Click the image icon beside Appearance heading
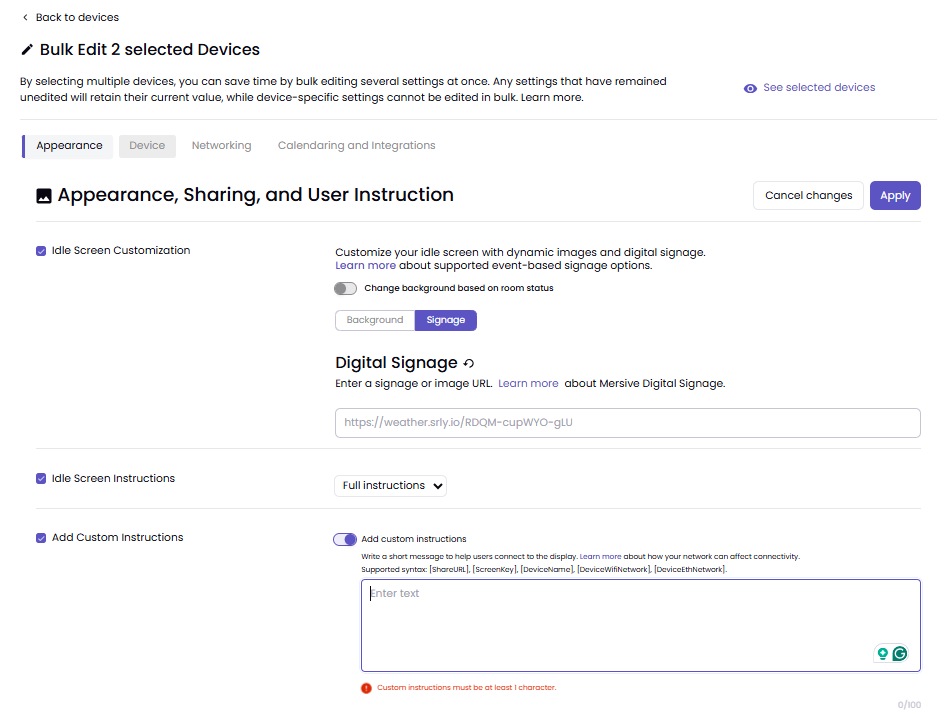 point(44,196)
